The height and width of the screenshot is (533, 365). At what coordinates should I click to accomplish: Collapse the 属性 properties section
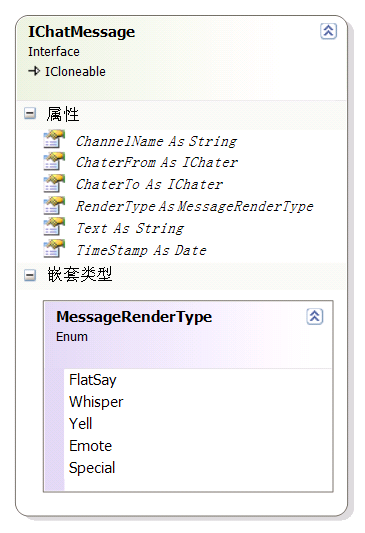pos(30,113)
